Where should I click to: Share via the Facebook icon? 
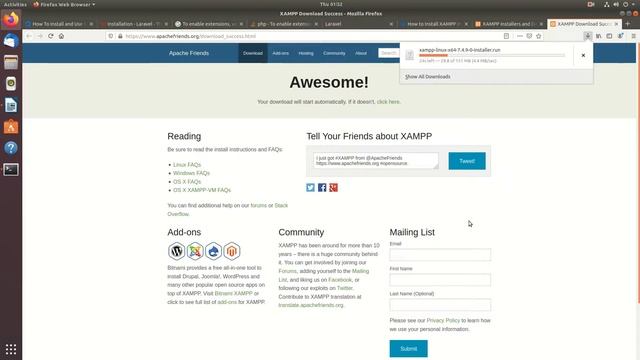pos(322,187)
